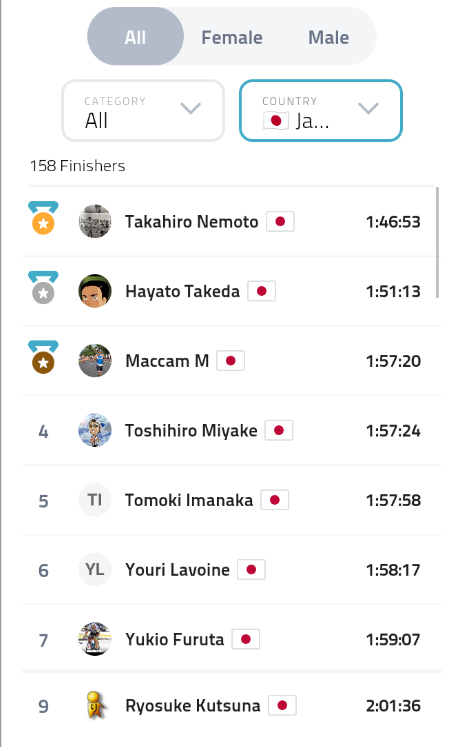Click the bronze medal icon beside Maccam M
The image size is (457, 747).
[x=43, y=357]
